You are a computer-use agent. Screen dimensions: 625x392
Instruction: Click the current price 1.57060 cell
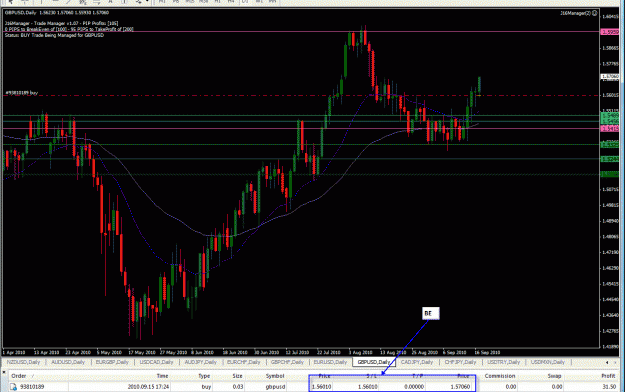click(x=461, y=387)
